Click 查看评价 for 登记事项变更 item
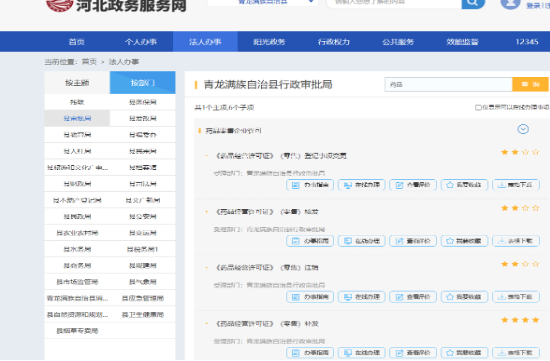The width and height of the screenshot is (550, 361). (x=413, y=185)
